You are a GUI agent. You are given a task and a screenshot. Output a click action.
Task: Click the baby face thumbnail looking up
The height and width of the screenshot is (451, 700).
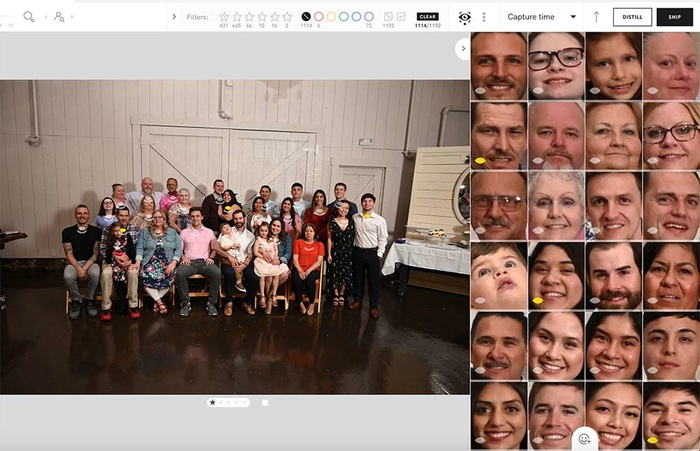point(498,275)
